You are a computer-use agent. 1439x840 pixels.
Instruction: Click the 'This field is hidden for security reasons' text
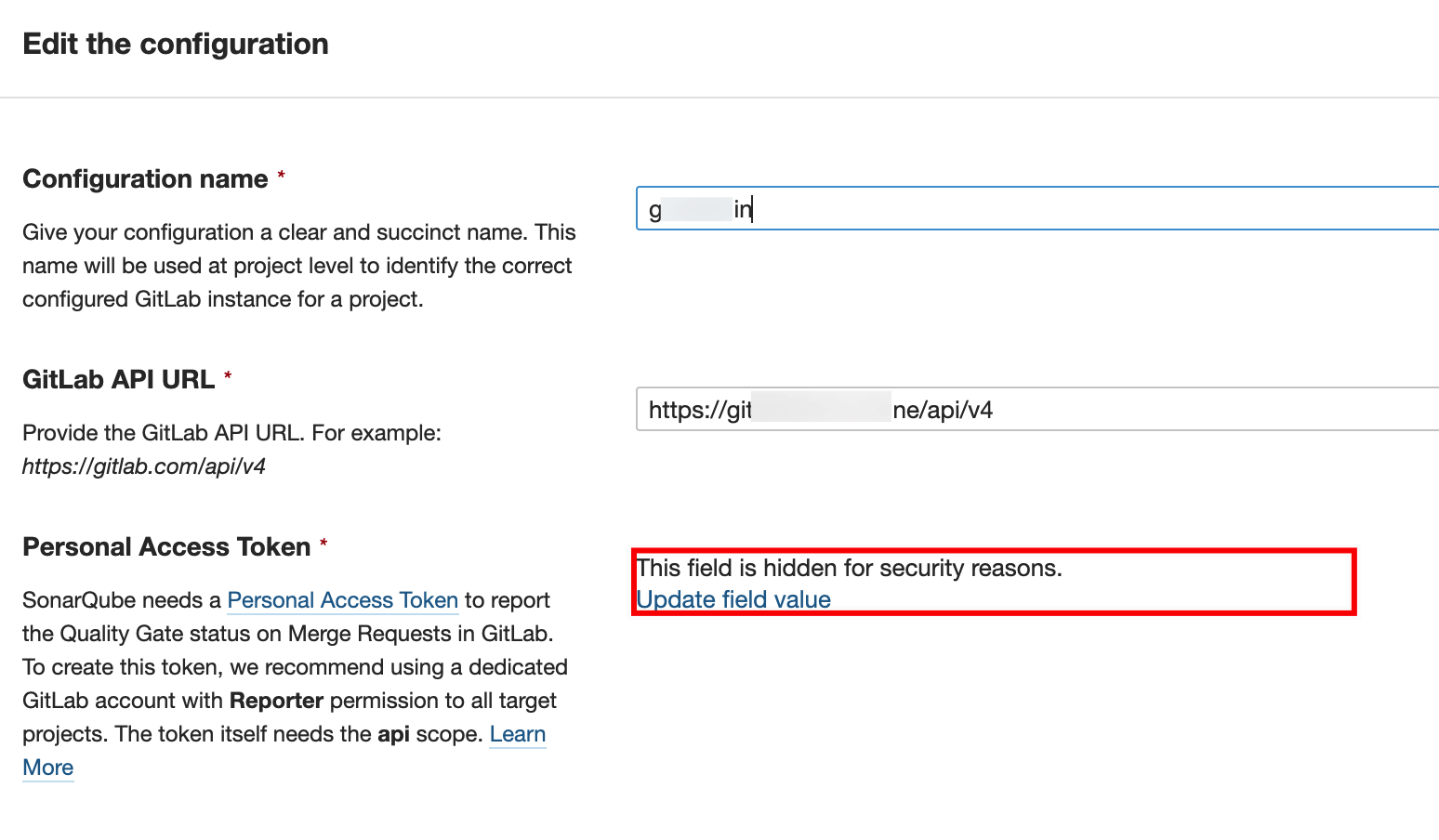point(849,568)
